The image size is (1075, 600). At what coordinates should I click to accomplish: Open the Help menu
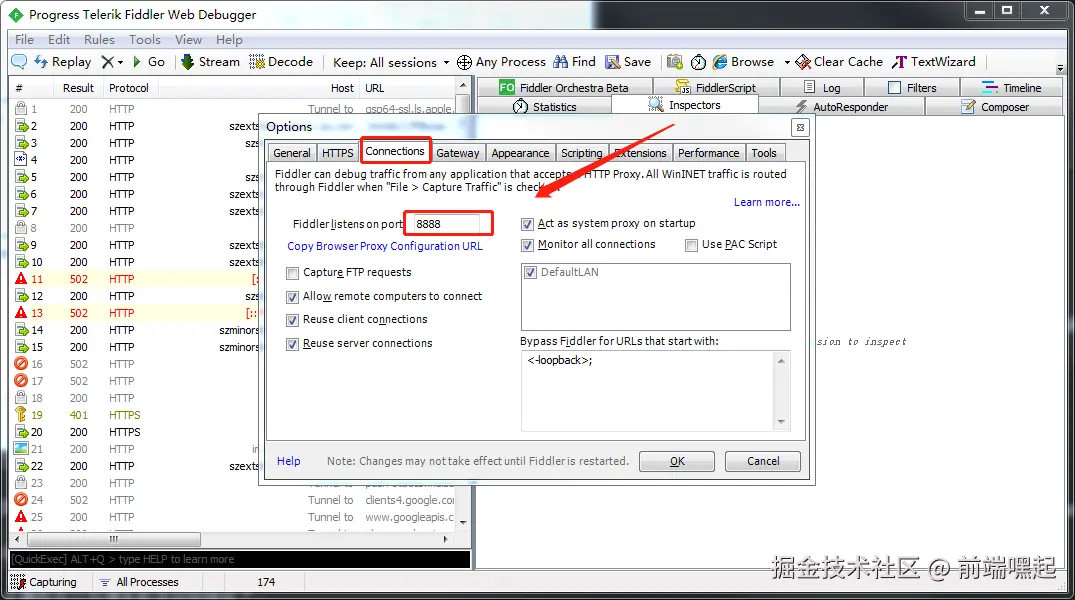pos(229,40)
